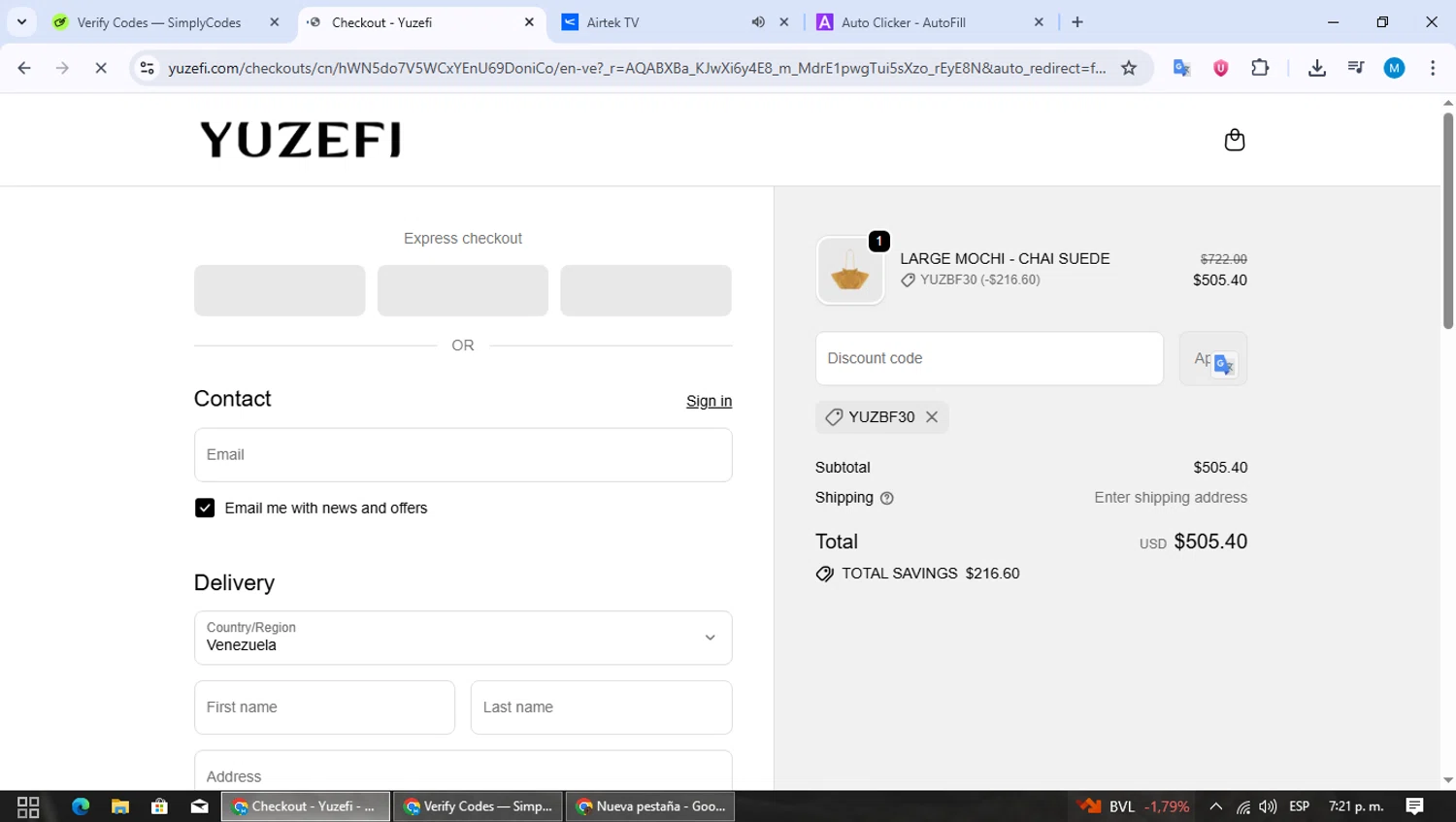Image resolution: width=1456 pixels, height=822 pixels.
Task: Click the ESP language indicator
Action: [1299, 806]
